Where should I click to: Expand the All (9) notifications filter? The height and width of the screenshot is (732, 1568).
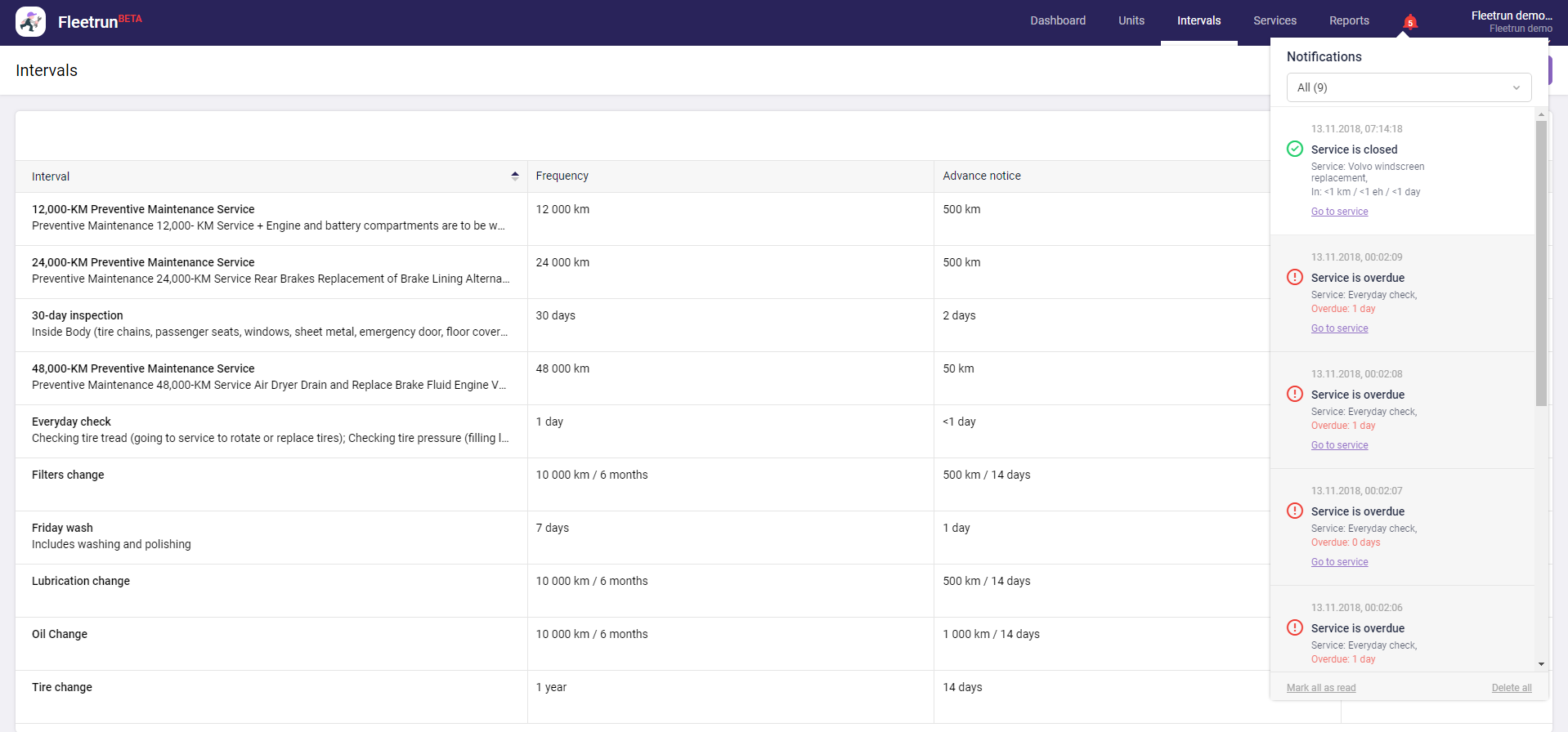click(1408, 87)
